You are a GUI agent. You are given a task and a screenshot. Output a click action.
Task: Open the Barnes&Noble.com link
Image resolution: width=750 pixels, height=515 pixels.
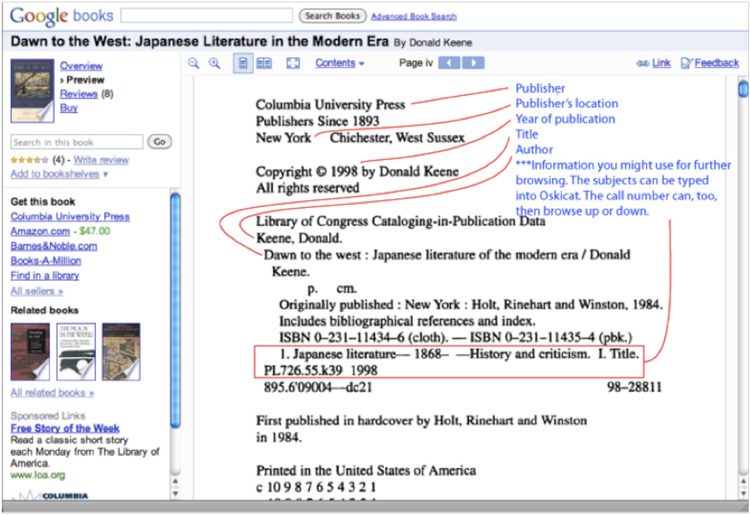click(54, 246)
